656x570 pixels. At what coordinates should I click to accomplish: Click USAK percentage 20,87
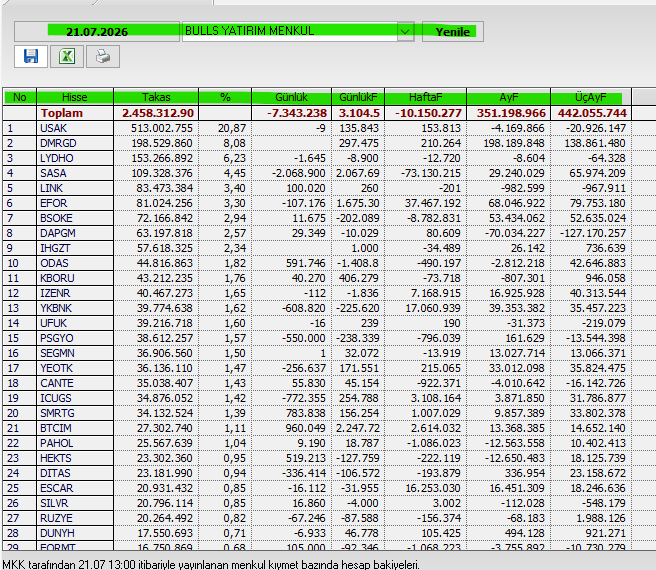[234, 128]
